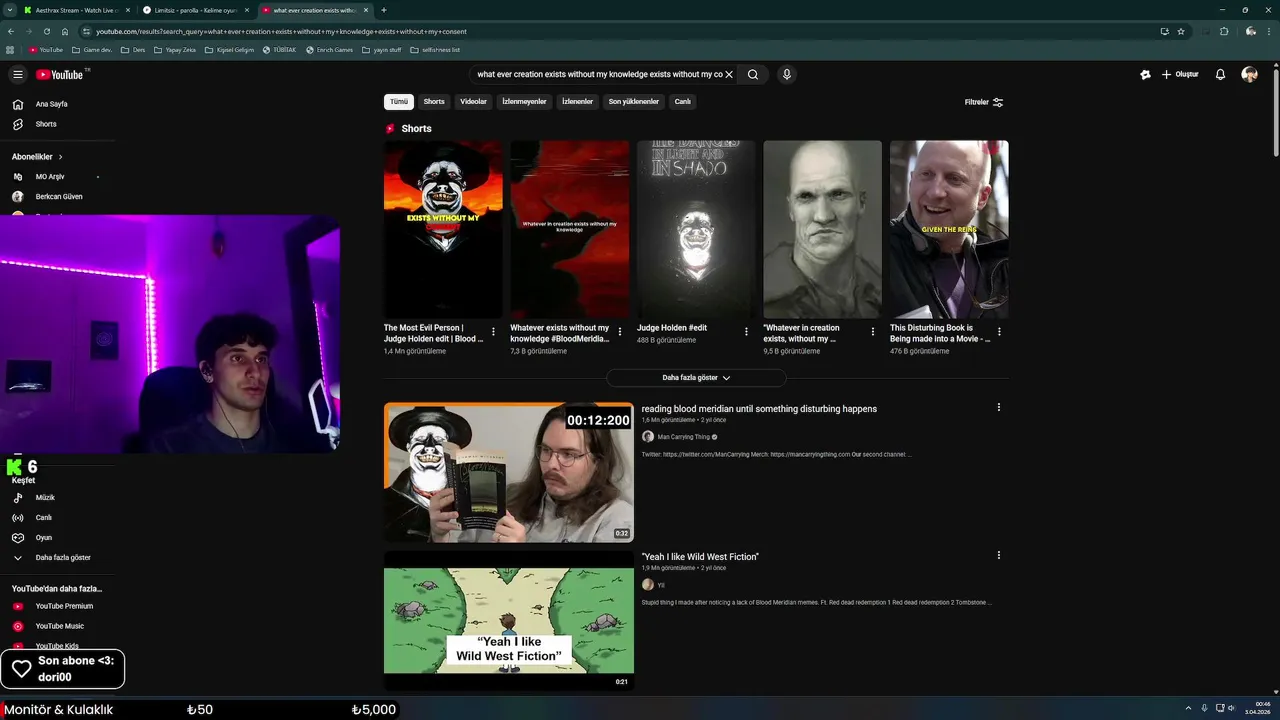Open a new browser tab with plus

[x=384, y=10]
